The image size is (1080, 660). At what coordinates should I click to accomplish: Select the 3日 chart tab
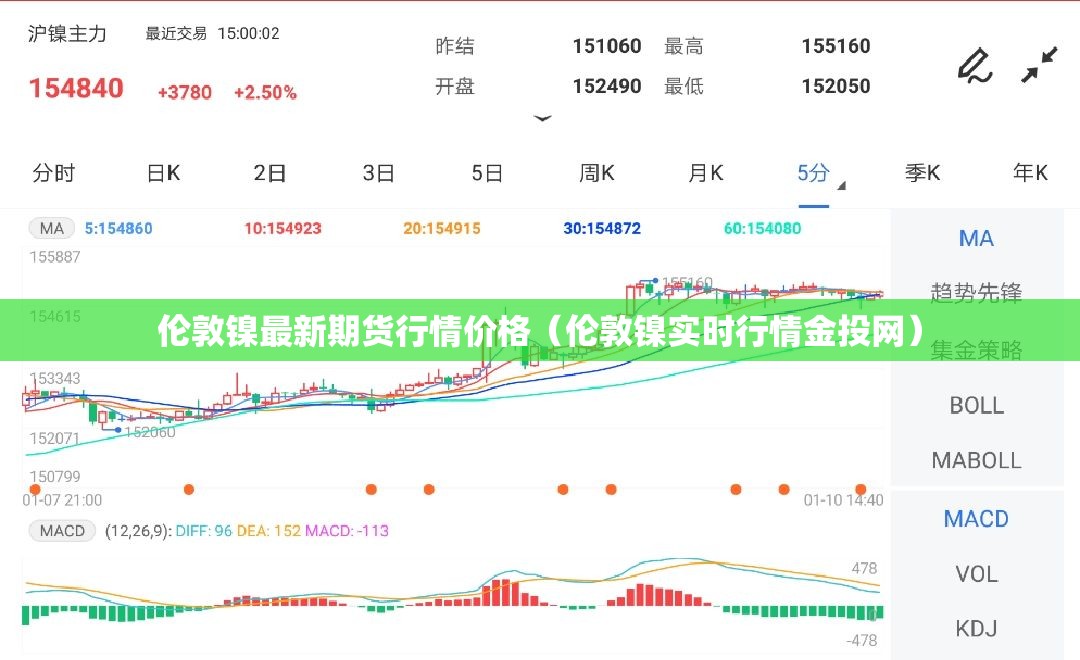pyautogui.click(x=378, y=173)
